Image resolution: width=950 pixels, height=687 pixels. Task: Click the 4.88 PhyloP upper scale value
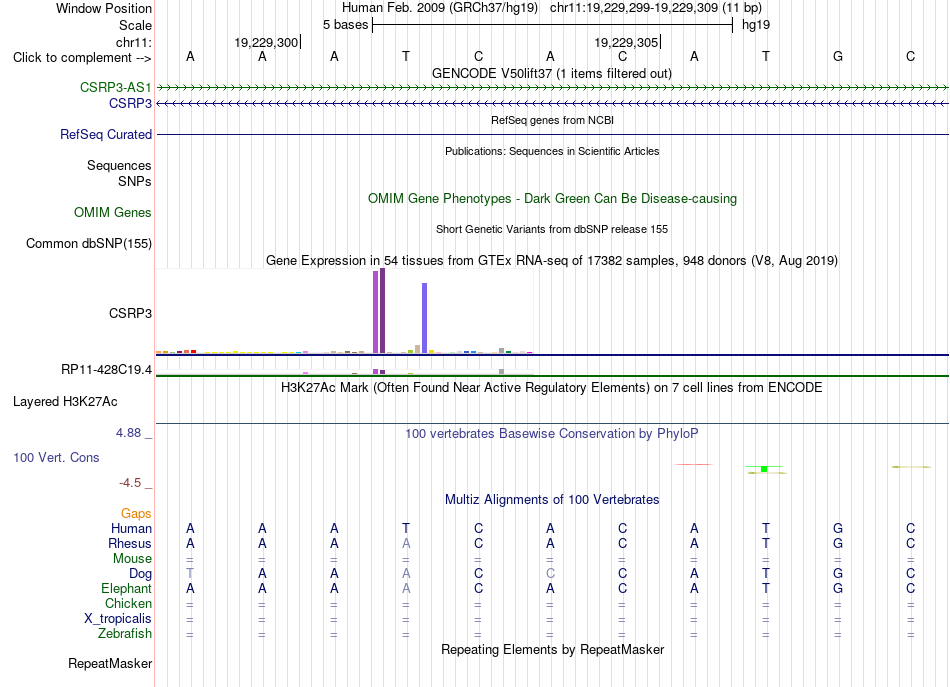128,433
